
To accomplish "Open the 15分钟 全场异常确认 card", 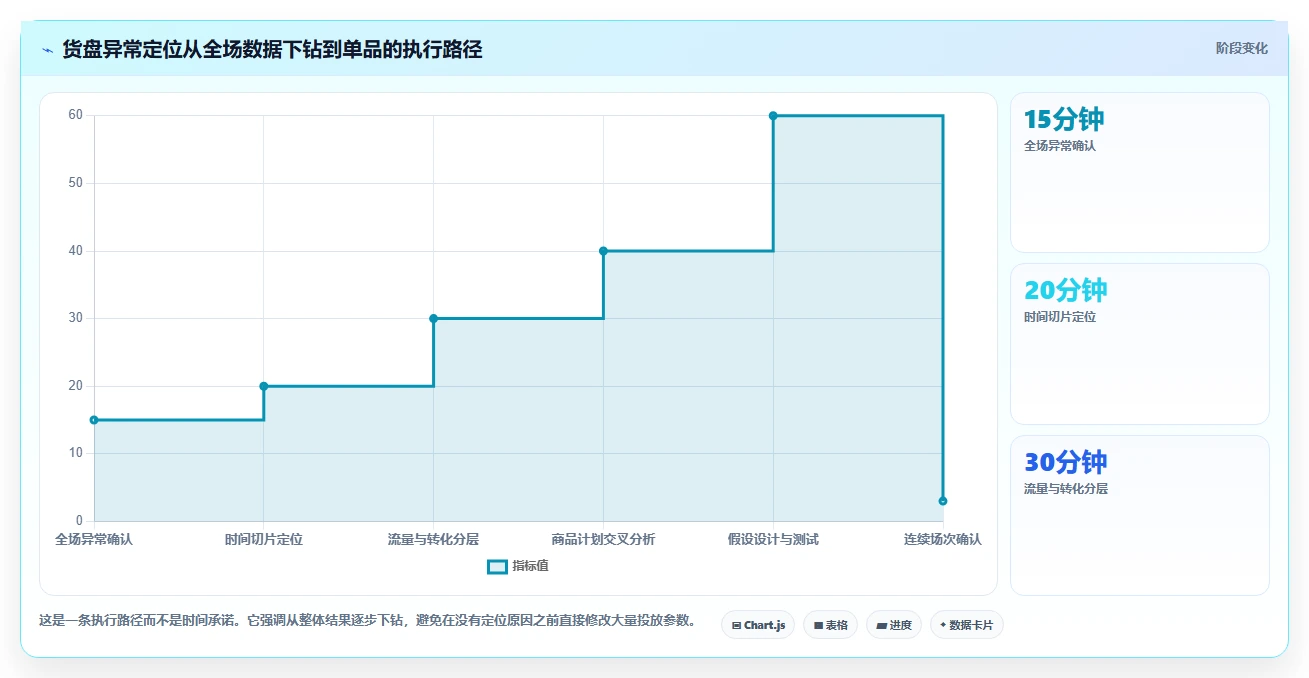I will point(1140,172).
